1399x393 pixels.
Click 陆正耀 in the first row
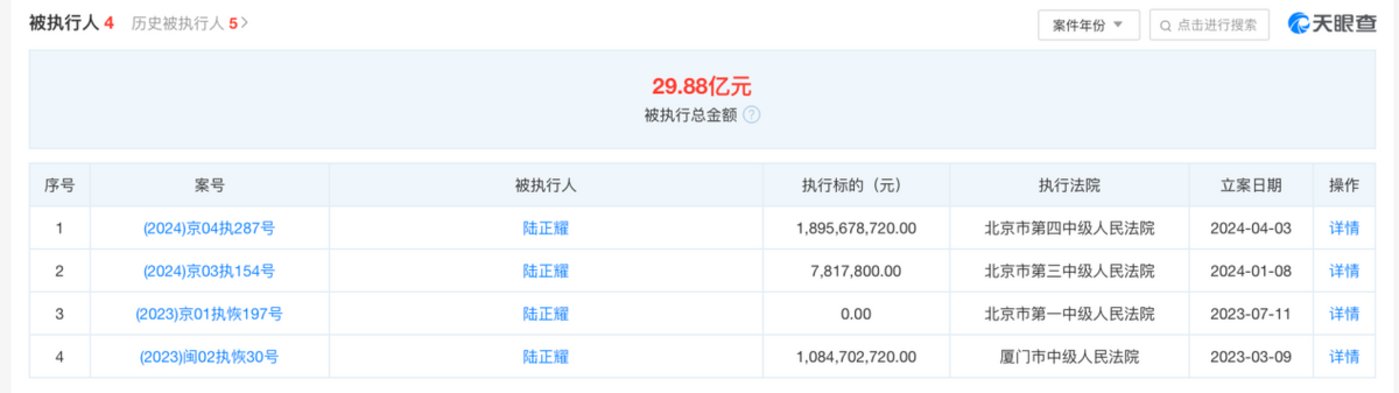(x=546, y=228)
